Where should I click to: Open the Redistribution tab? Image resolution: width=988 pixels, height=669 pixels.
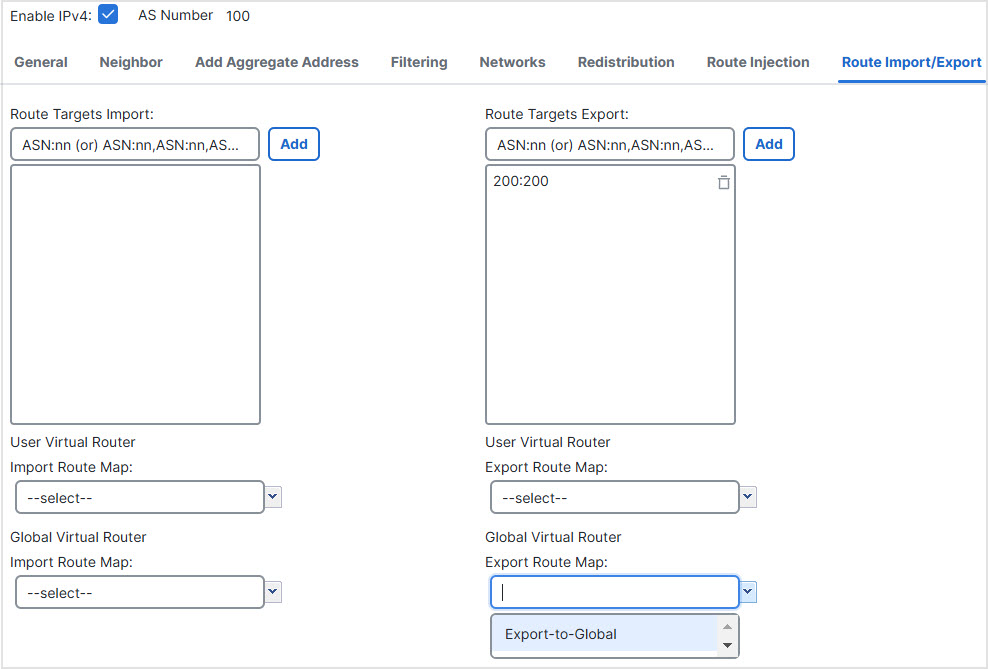[x=626, y=62]
